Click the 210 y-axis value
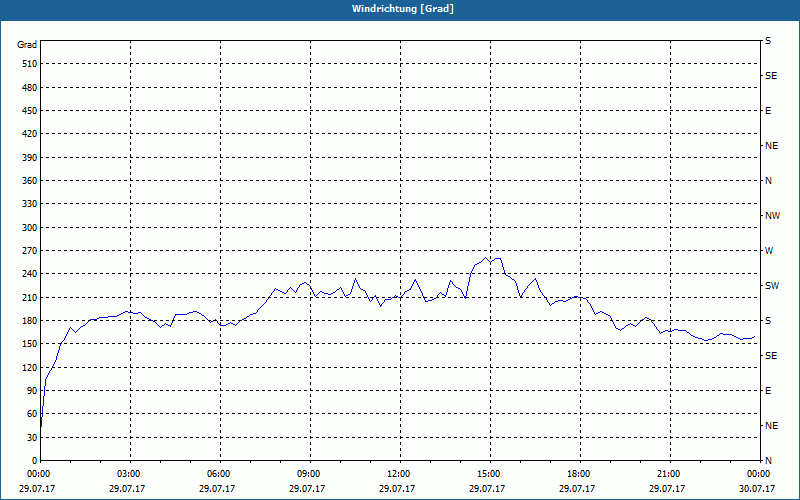Image resolution: width=800 pixels, height=500 pixels. coord(30,297)
